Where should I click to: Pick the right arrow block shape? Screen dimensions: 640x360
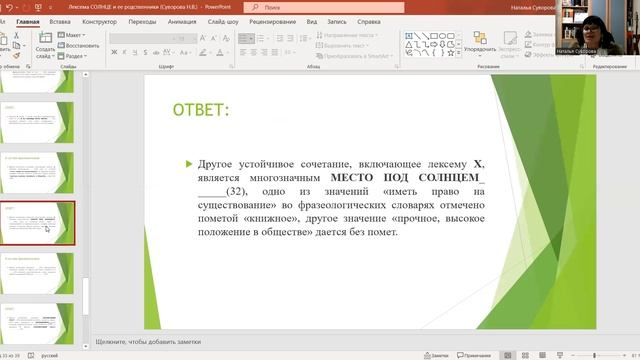434,44
